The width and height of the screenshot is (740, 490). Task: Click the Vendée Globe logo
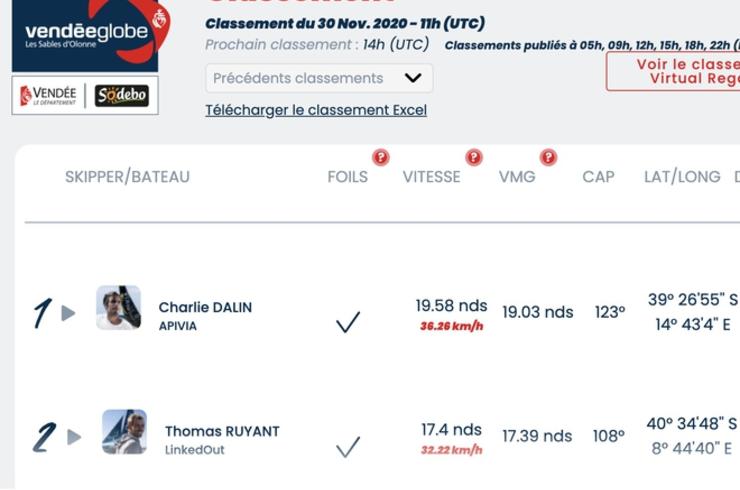coord(85,35)
